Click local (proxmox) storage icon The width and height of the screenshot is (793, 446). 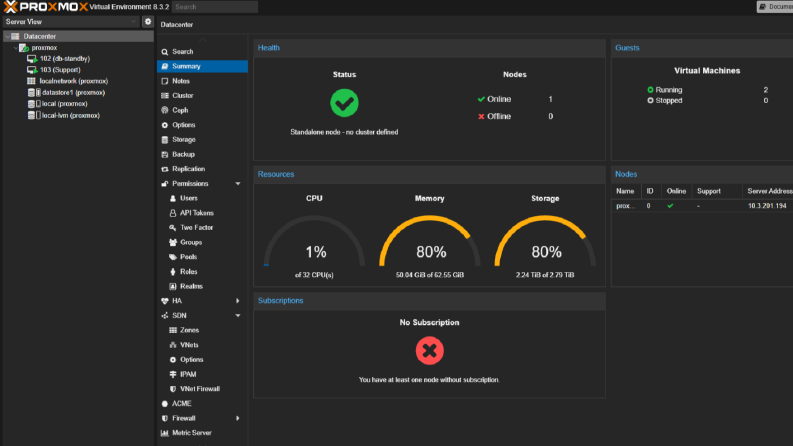point(34,104)
